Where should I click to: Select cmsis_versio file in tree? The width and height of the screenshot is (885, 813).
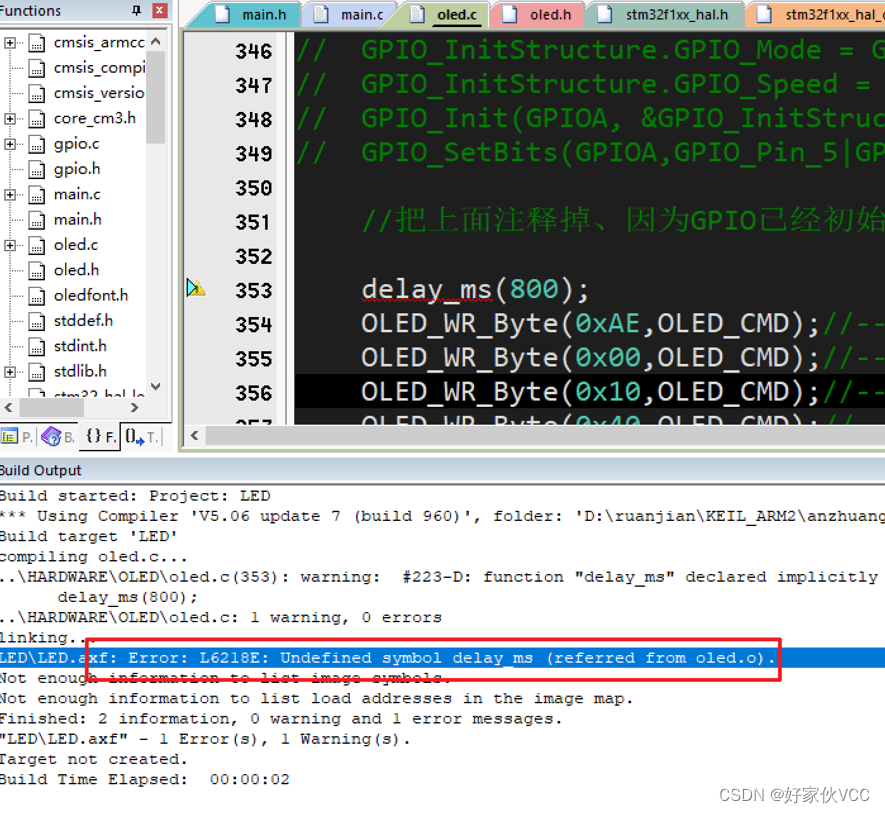coord(99,93)
